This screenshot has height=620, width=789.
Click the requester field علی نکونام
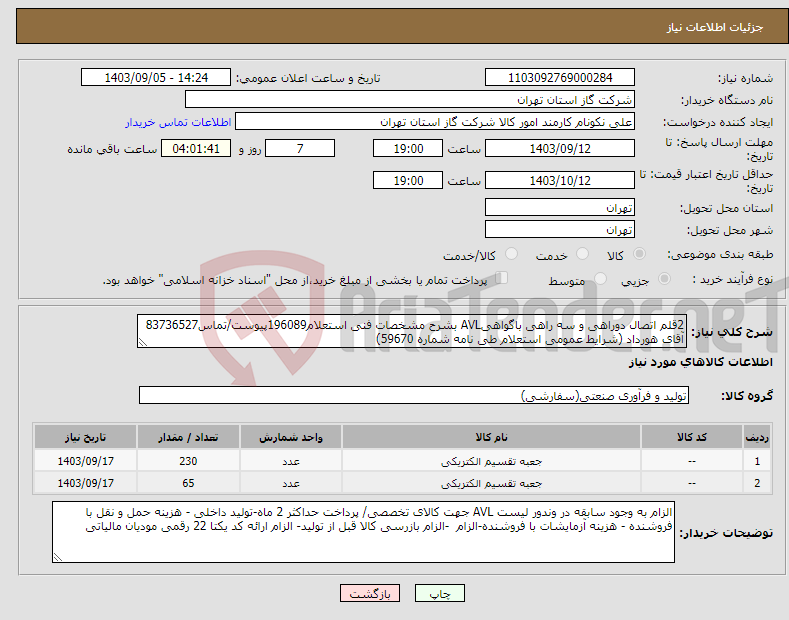click(x=435, y=122)
